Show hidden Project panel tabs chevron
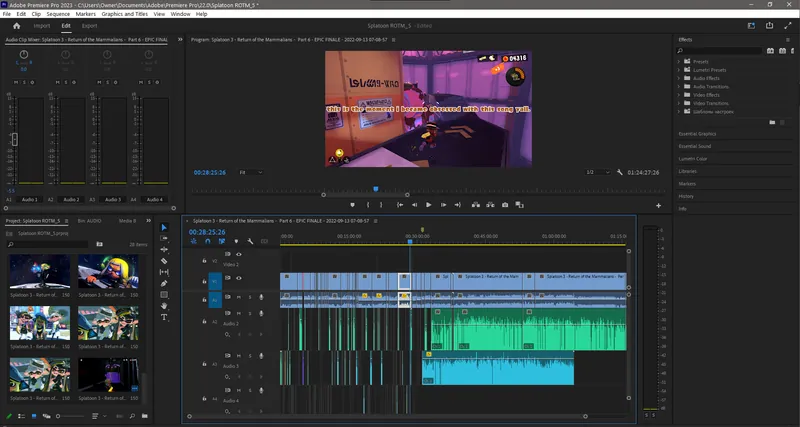800x427 pixels. tap(148, 221)
